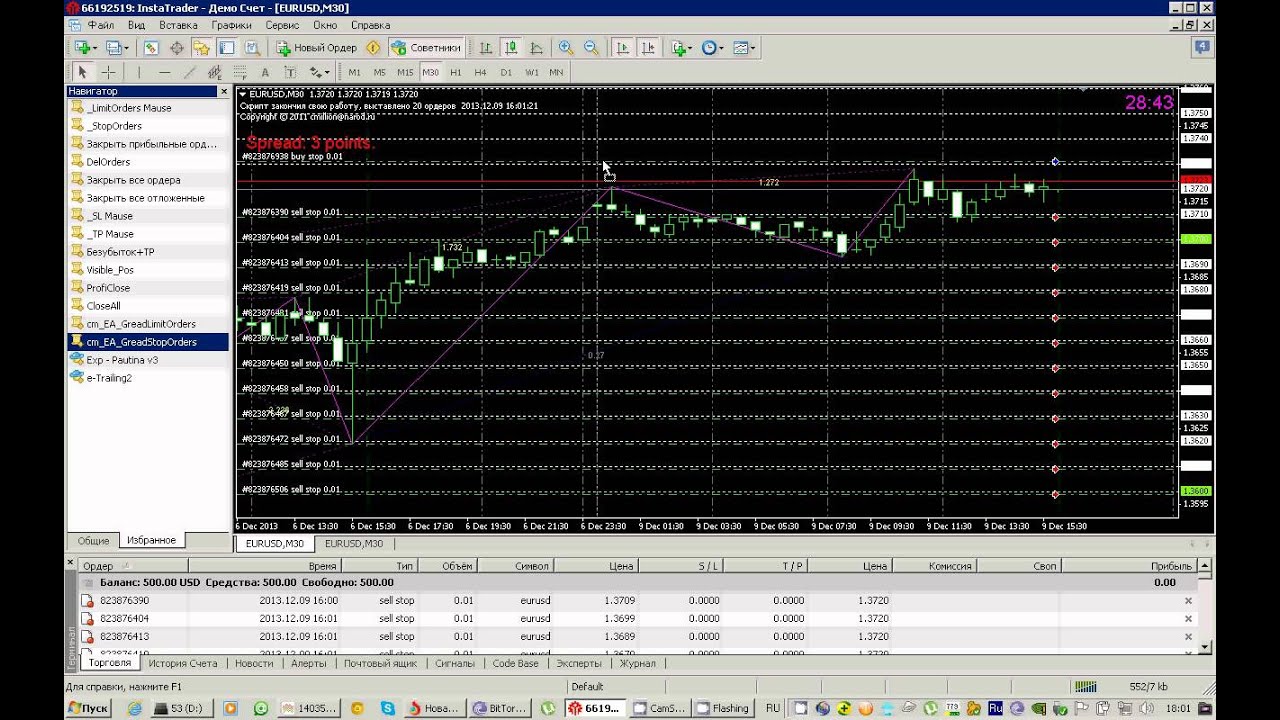Select Fibonacci retracement tool
The image size is (1280, 720).
point(239,72)
